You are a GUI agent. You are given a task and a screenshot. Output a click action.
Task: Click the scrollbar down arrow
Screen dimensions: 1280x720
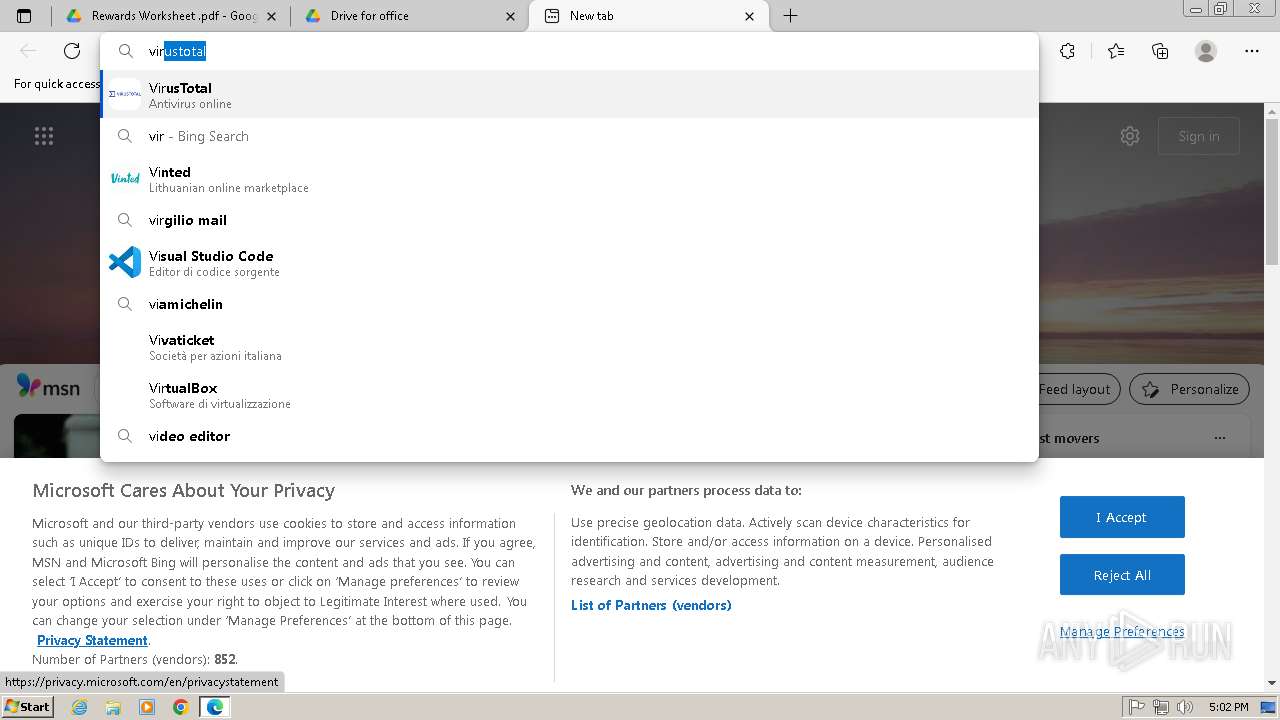click(1272, 683)
